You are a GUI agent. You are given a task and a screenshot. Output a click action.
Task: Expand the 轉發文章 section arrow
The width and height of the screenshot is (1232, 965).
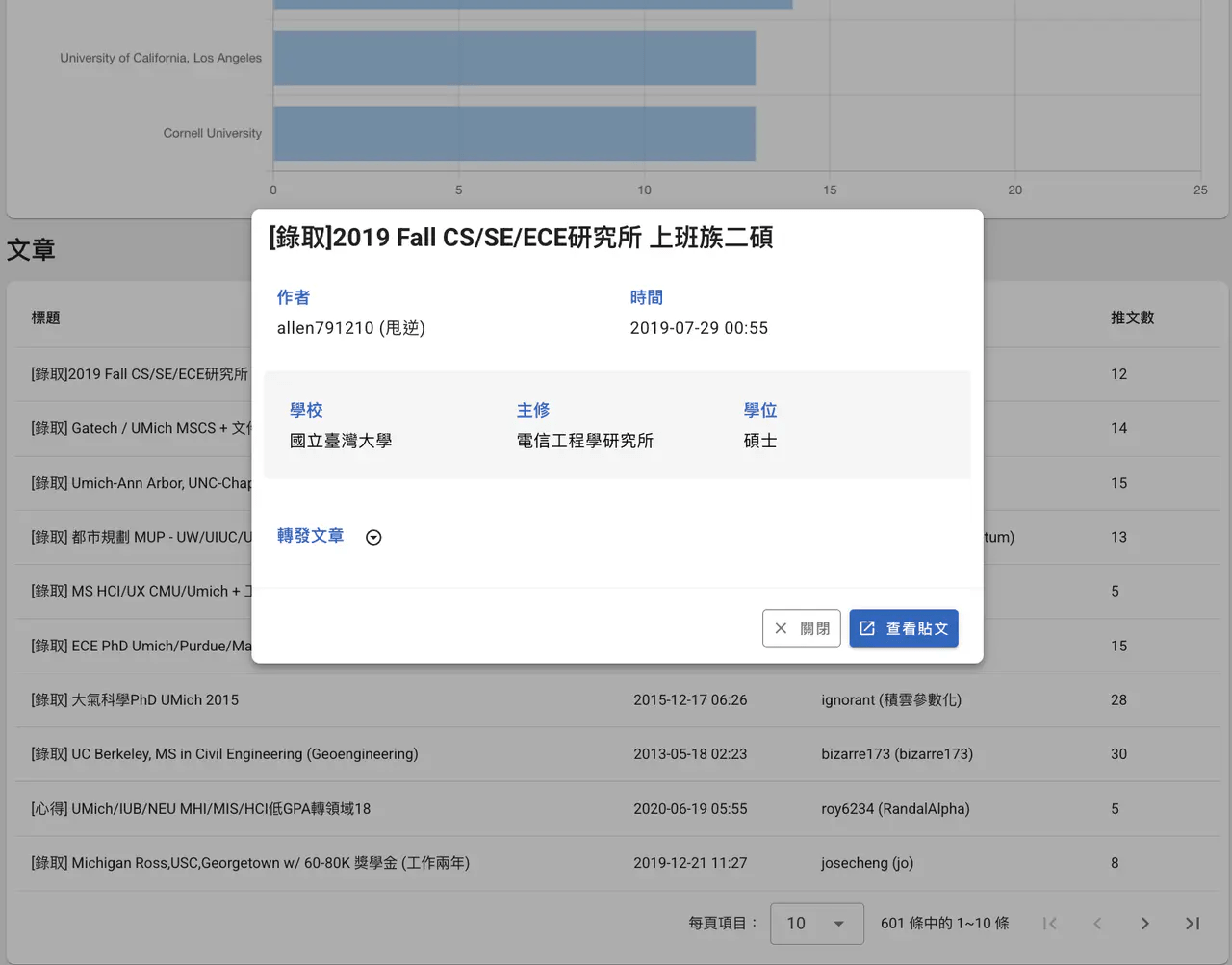pos(373,537)
